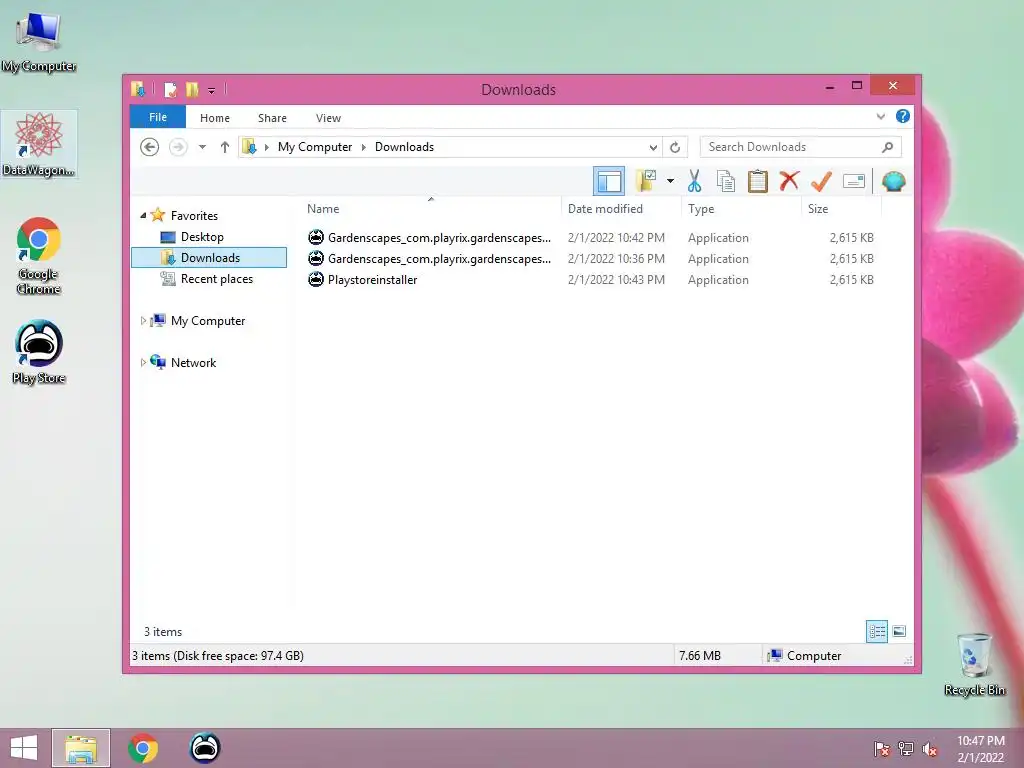The image size is (1024, 768).
Task: Open the File menu tab
Action: (x=158, y=118)
